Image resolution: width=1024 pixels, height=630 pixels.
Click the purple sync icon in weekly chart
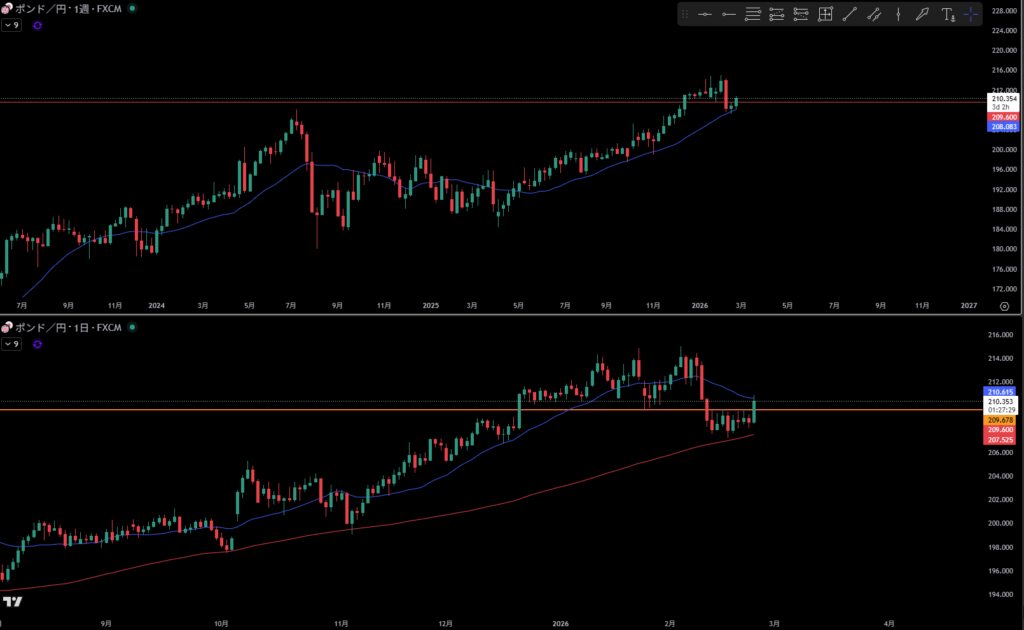[x=37, y=25]
